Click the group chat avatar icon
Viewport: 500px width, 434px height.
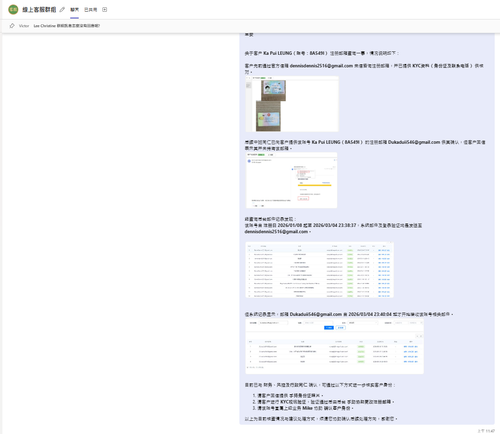point(13,9)
